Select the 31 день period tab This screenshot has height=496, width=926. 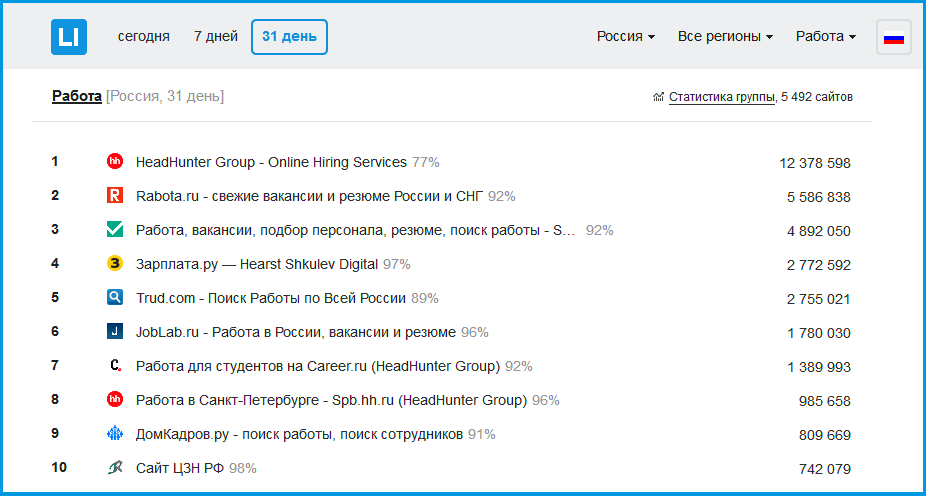coord(289,37)
